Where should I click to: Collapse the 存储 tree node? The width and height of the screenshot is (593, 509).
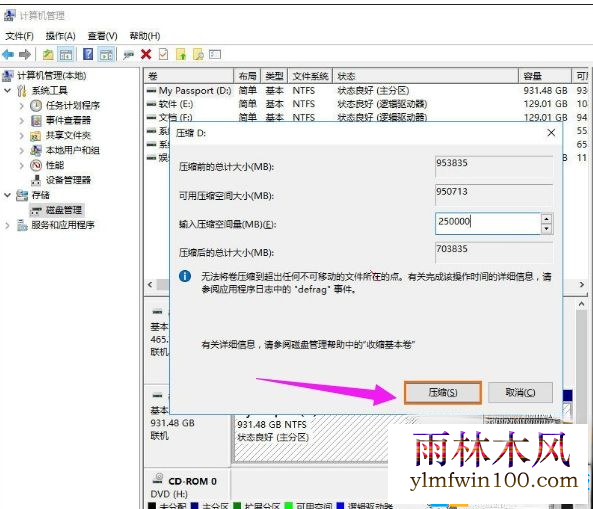[8, 195]
